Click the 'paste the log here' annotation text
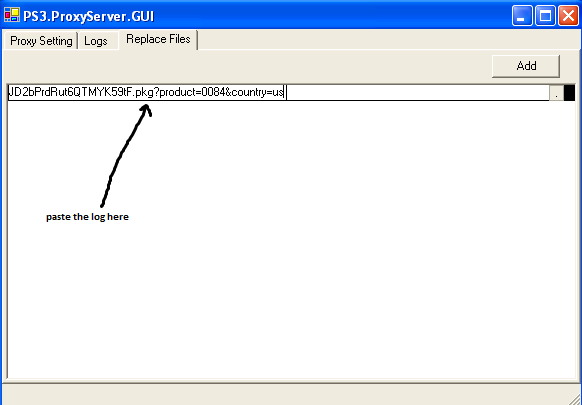The image size is (582, 405). tap(87, 217)
